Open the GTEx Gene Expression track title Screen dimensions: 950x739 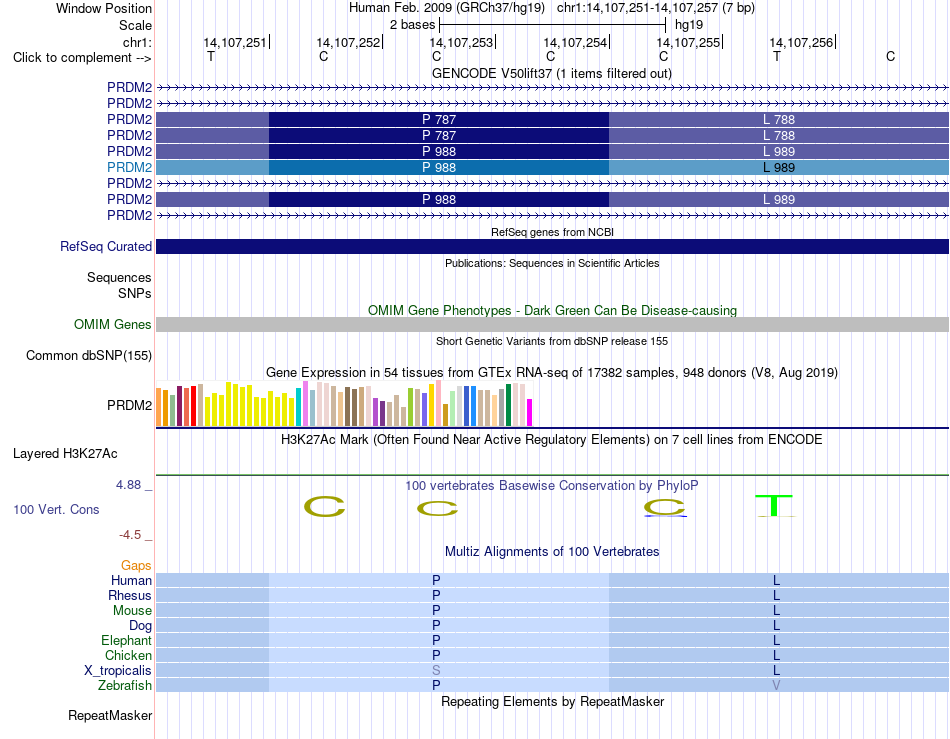click(x=552, y=373)
